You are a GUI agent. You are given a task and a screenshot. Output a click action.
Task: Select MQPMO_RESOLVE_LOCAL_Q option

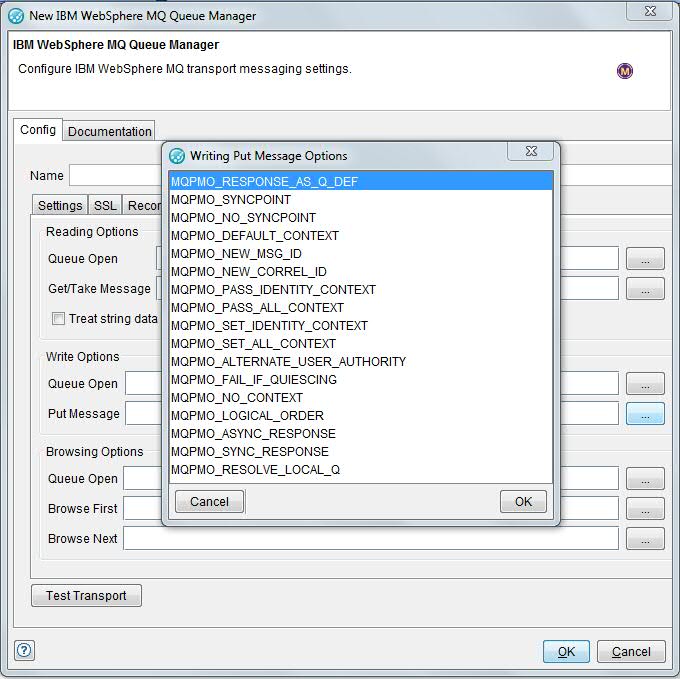(x=361, y=470)
